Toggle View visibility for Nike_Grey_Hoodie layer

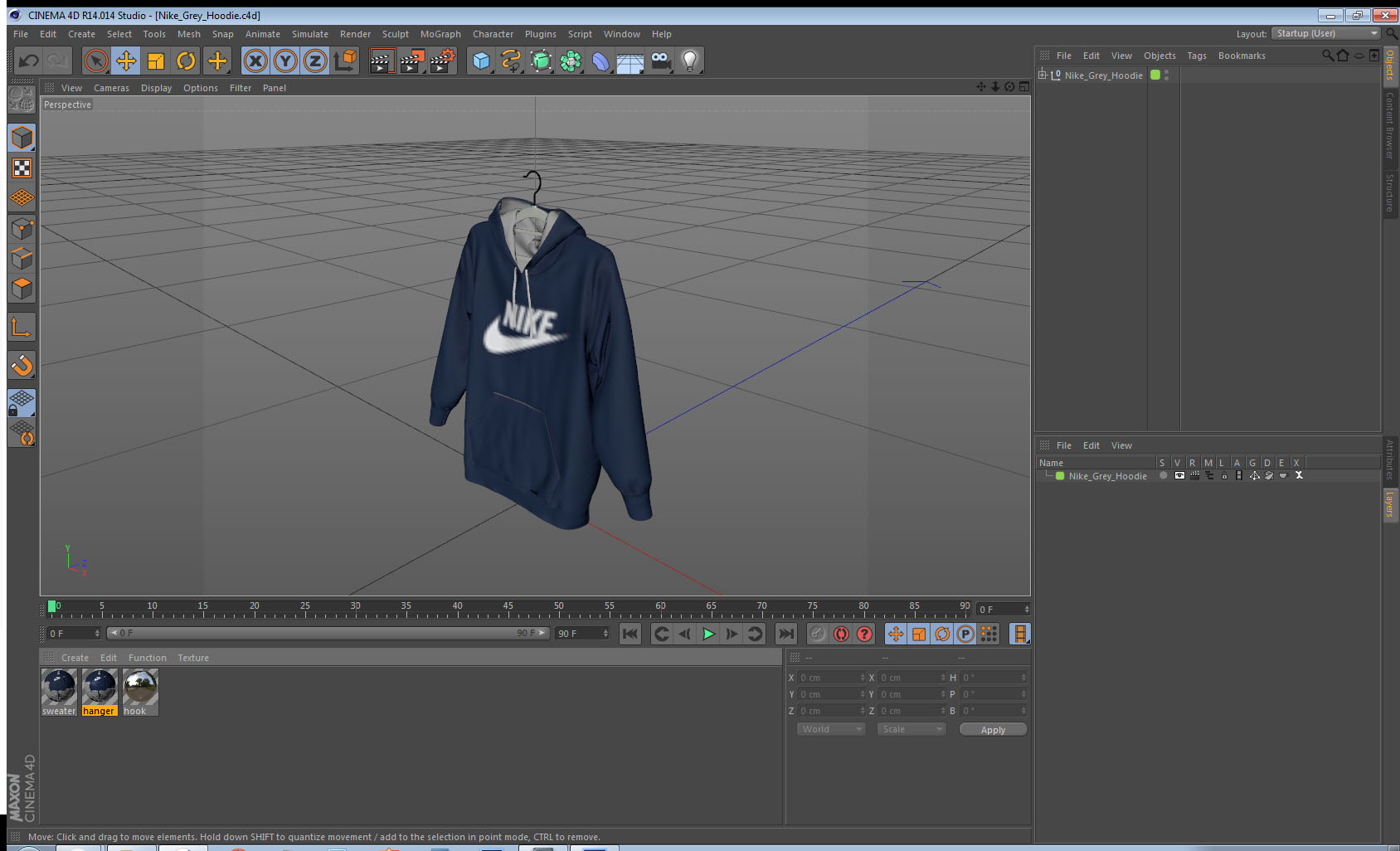coord(1179,476)
